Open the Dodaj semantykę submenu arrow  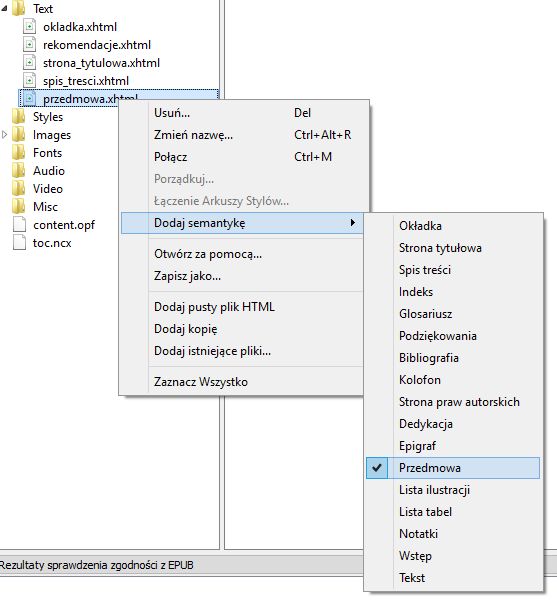tap(352, 223)
